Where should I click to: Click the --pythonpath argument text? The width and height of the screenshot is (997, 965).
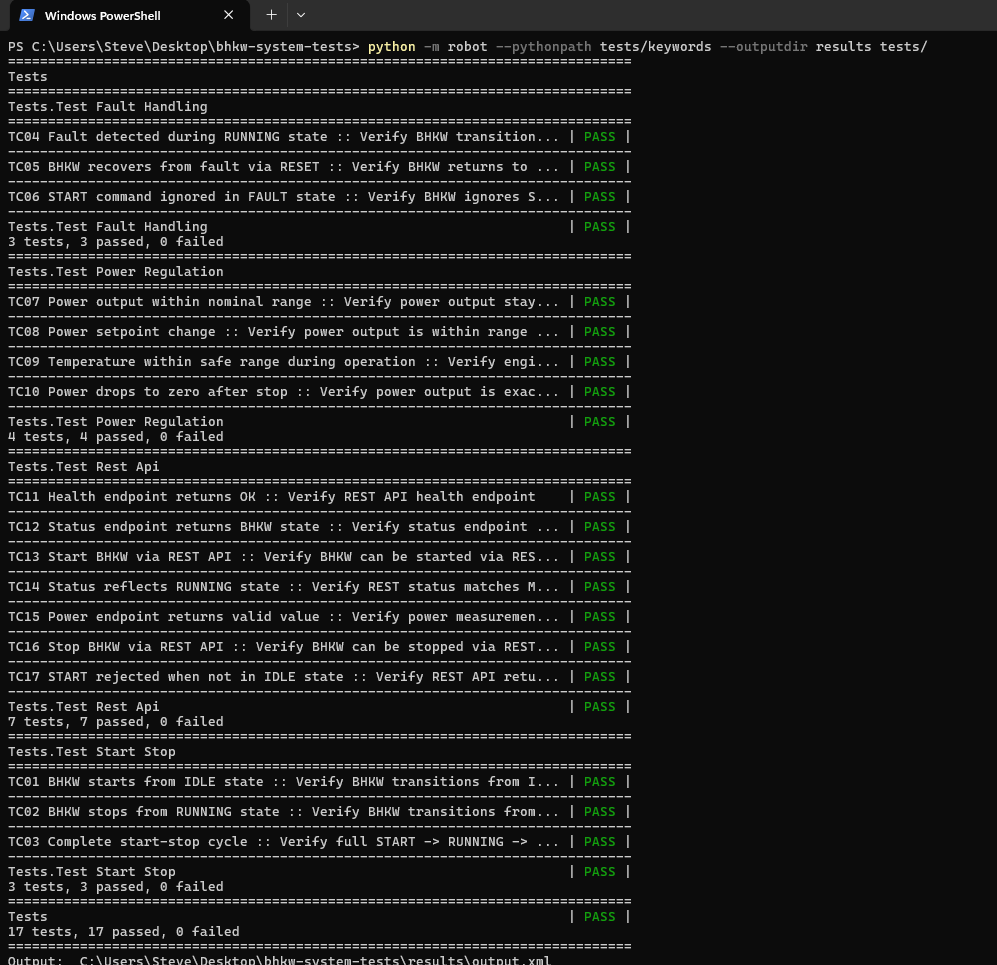pos(543,47)
